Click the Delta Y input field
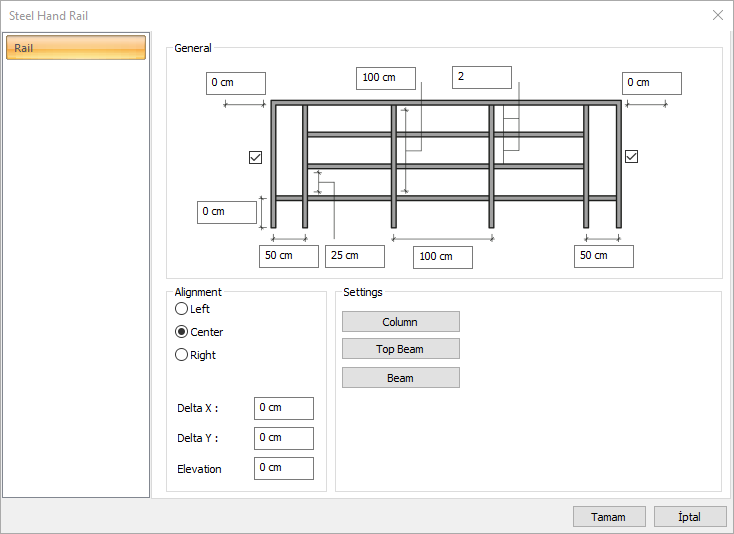 283,438
